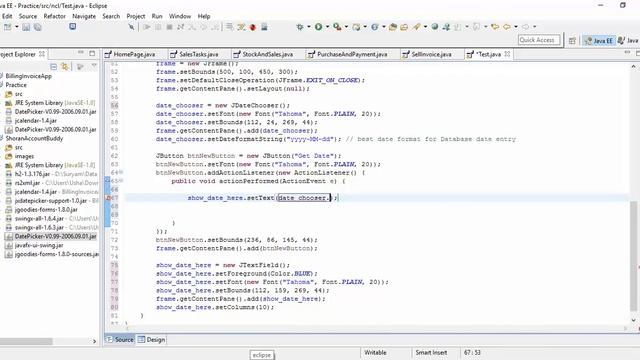Image resolution: width=640 pixels, height=360 pixels.
Task: Click the error marker on line 67
Action: (x=108, y=198)
